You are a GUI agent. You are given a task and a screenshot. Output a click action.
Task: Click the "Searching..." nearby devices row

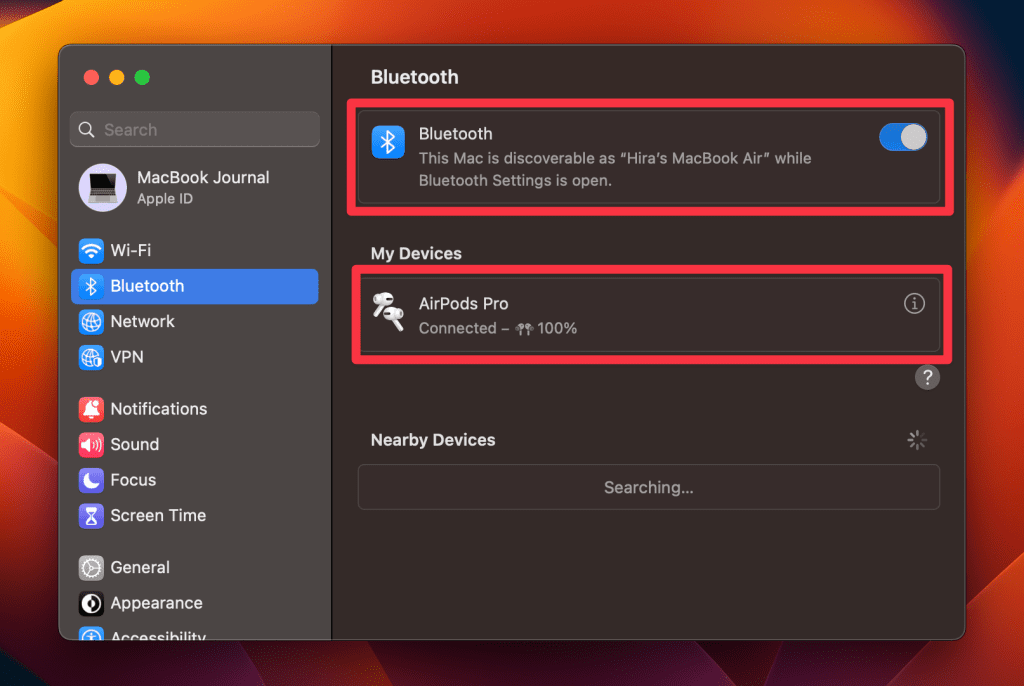(x=648, y=487)
